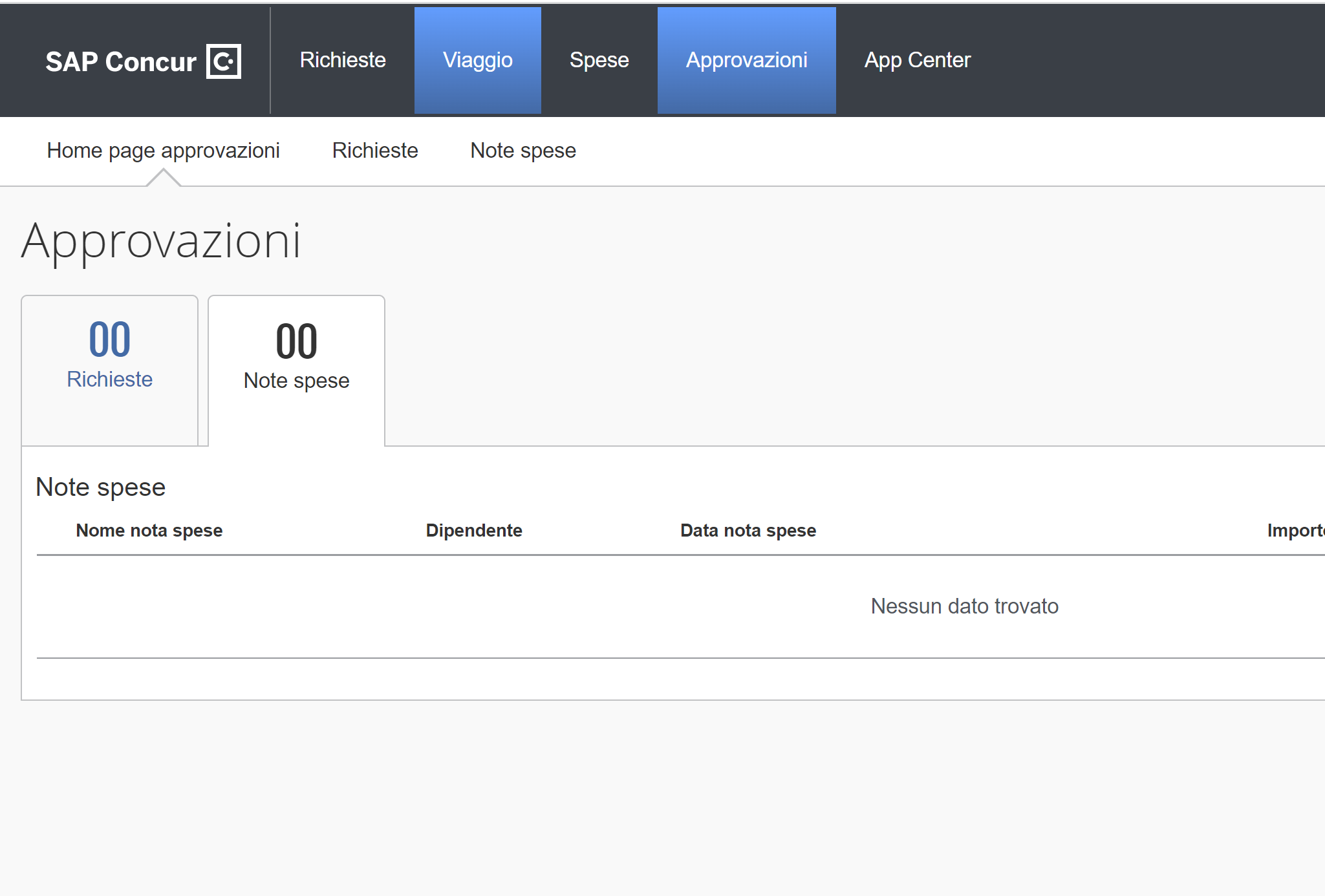The height and width of the screenshot is (896, 1325).
Task: Click the SAP Concur logo icon
Action: (223, 61)
